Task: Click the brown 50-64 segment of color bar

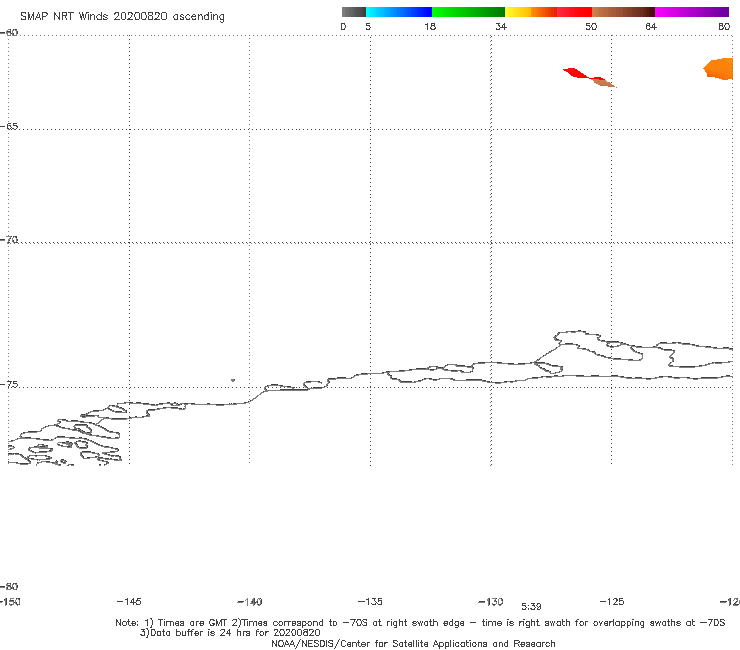Action: [623, 12]
